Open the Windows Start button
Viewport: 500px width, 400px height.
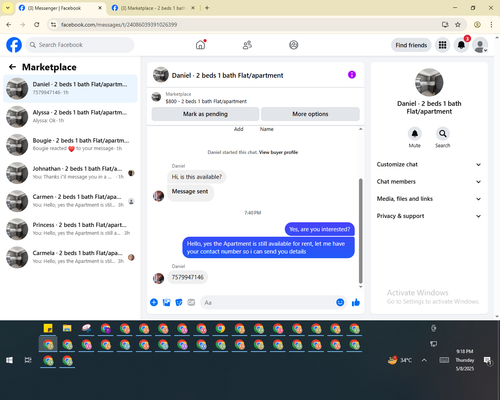(x=9, y=360)
